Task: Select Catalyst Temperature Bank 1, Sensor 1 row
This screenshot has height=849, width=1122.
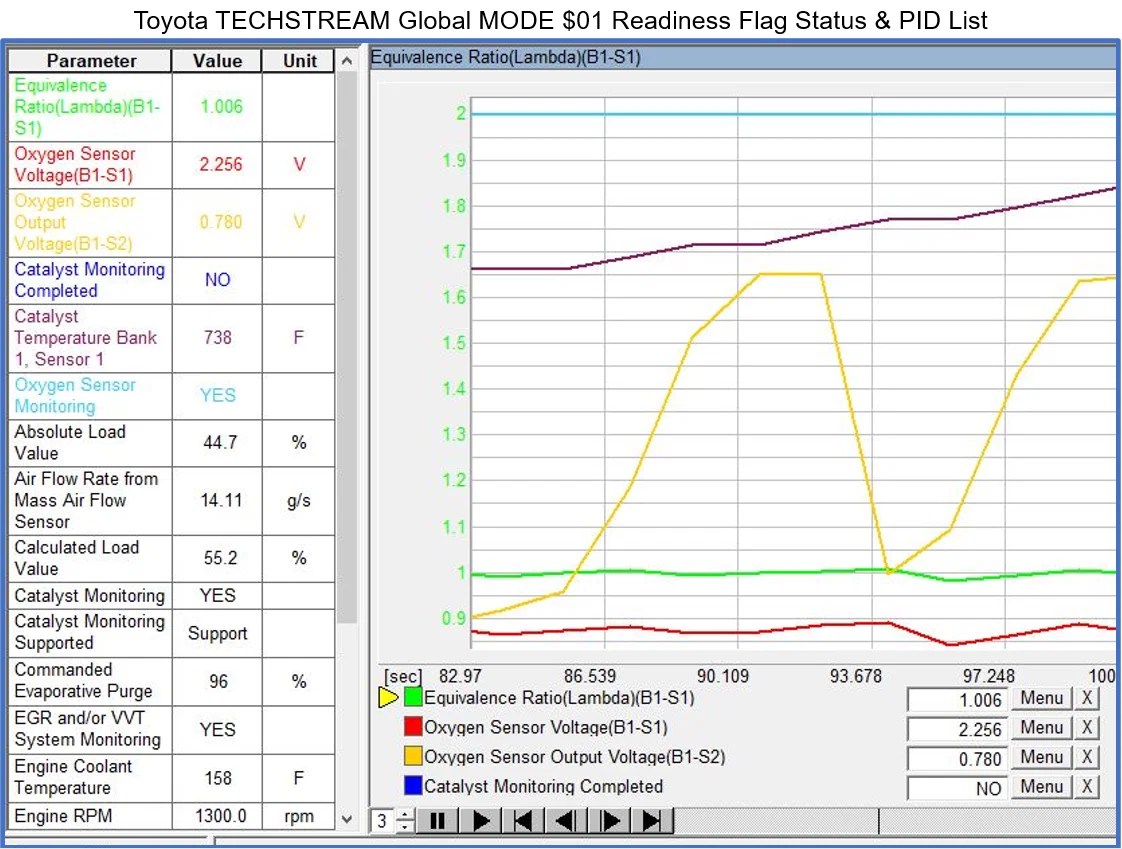Action: [172, 338]
